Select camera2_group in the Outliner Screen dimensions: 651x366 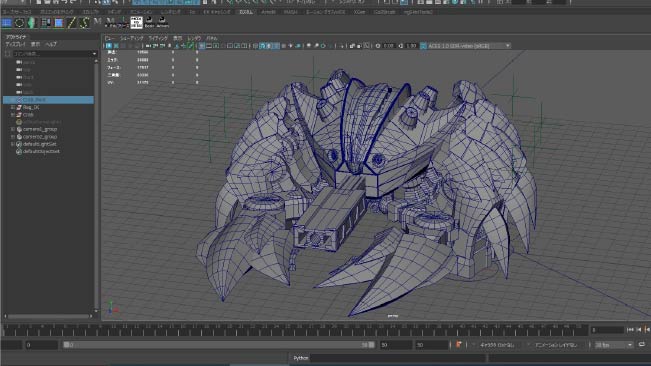point(40,137)
